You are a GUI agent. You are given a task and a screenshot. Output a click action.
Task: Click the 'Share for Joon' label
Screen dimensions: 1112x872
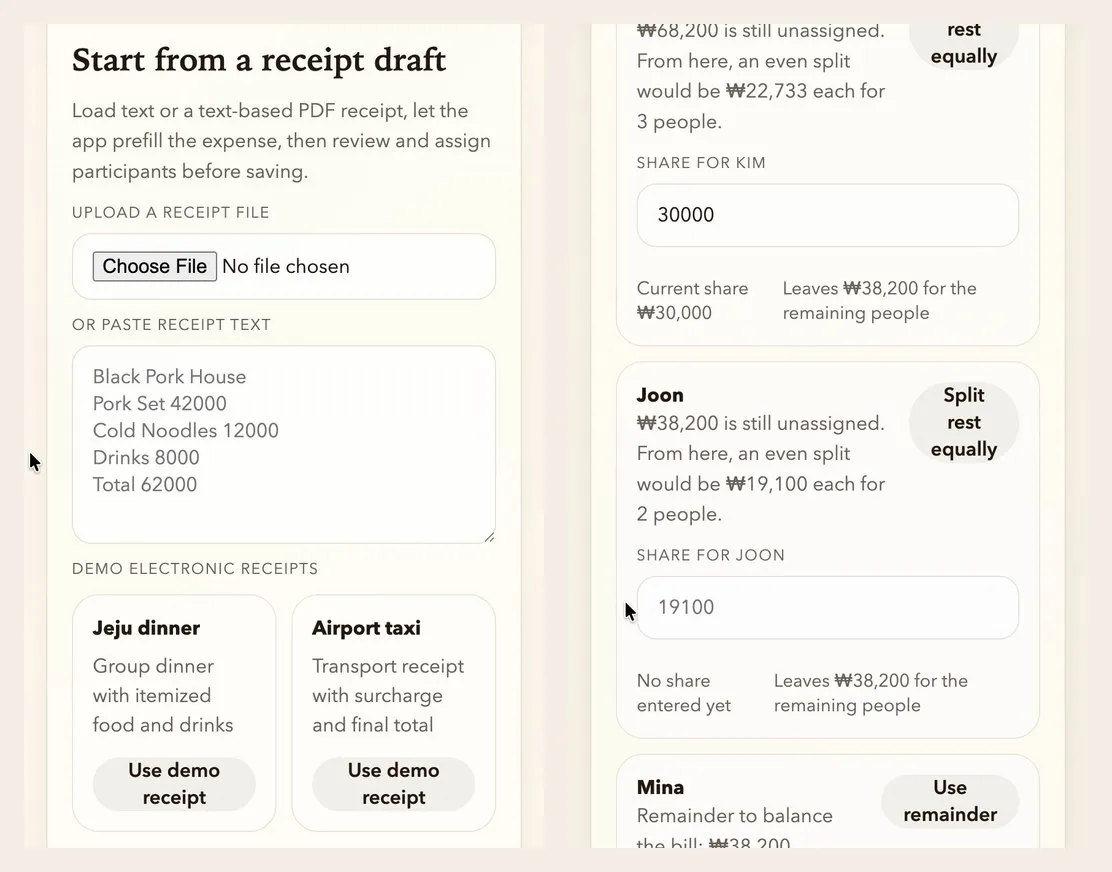pos(711,555)
